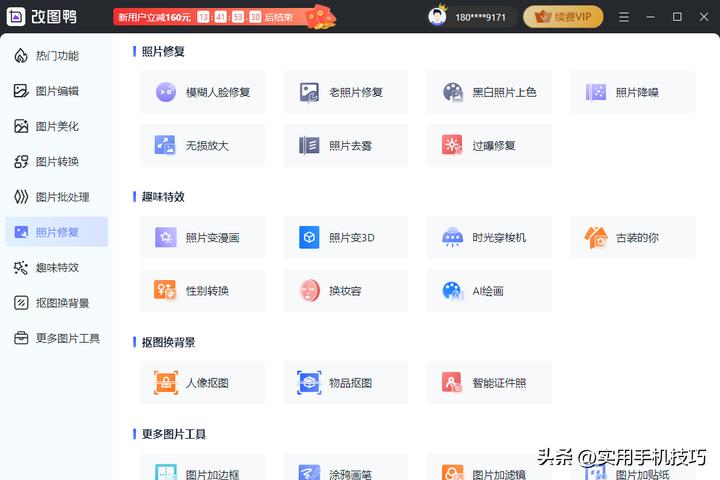This screenshot has width=720, height=480.
Task: Click the 照片去雾 icon
Action: (x=309, y=145)
